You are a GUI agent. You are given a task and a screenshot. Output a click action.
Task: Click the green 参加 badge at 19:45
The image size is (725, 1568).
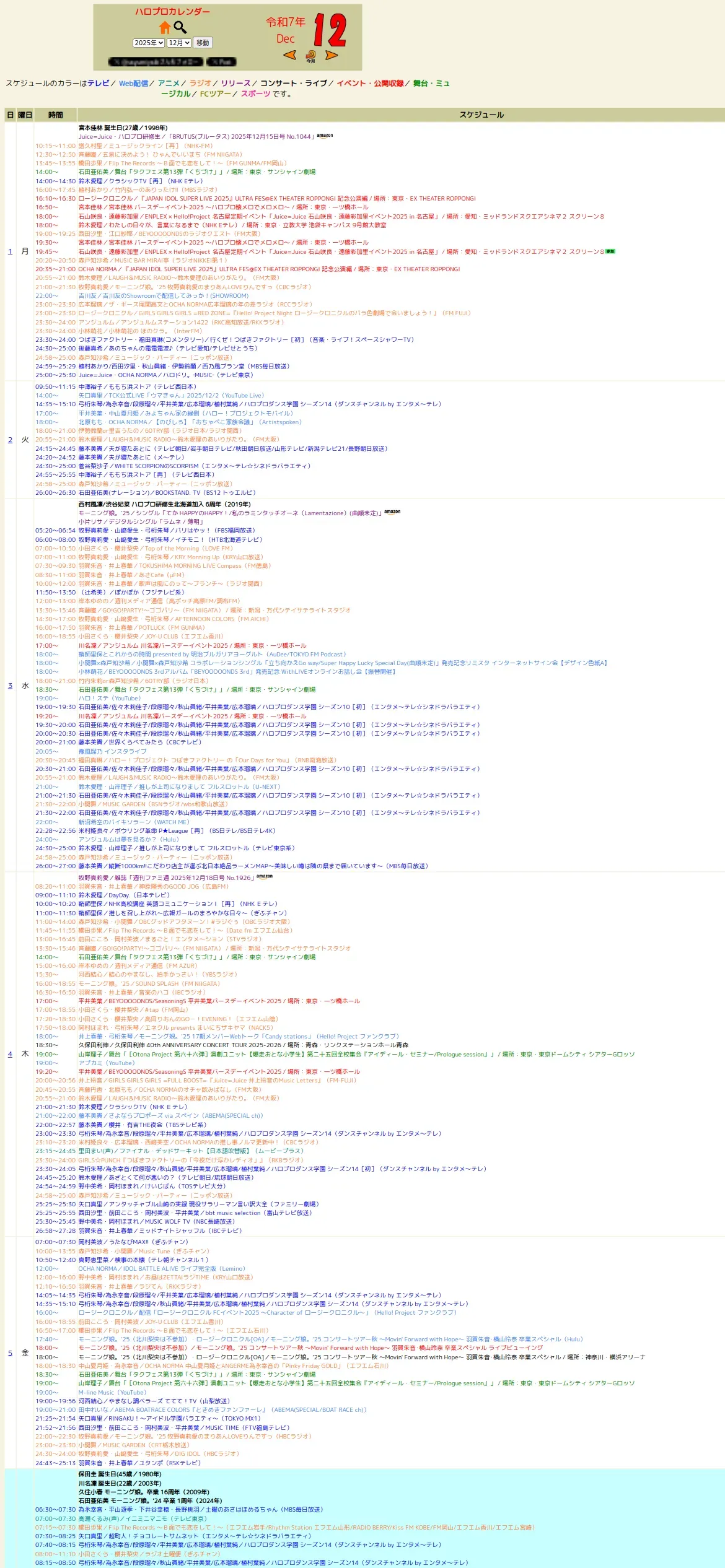point(610,251)
